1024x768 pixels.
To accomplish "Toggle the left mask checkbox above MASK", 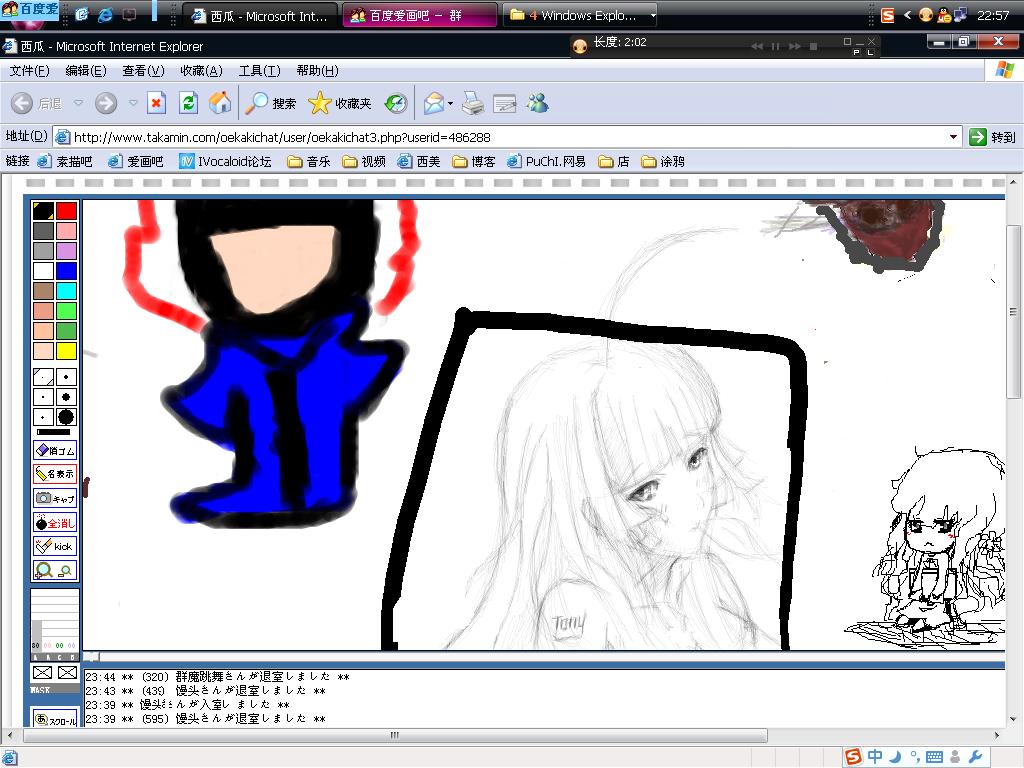I will [42, 673].
